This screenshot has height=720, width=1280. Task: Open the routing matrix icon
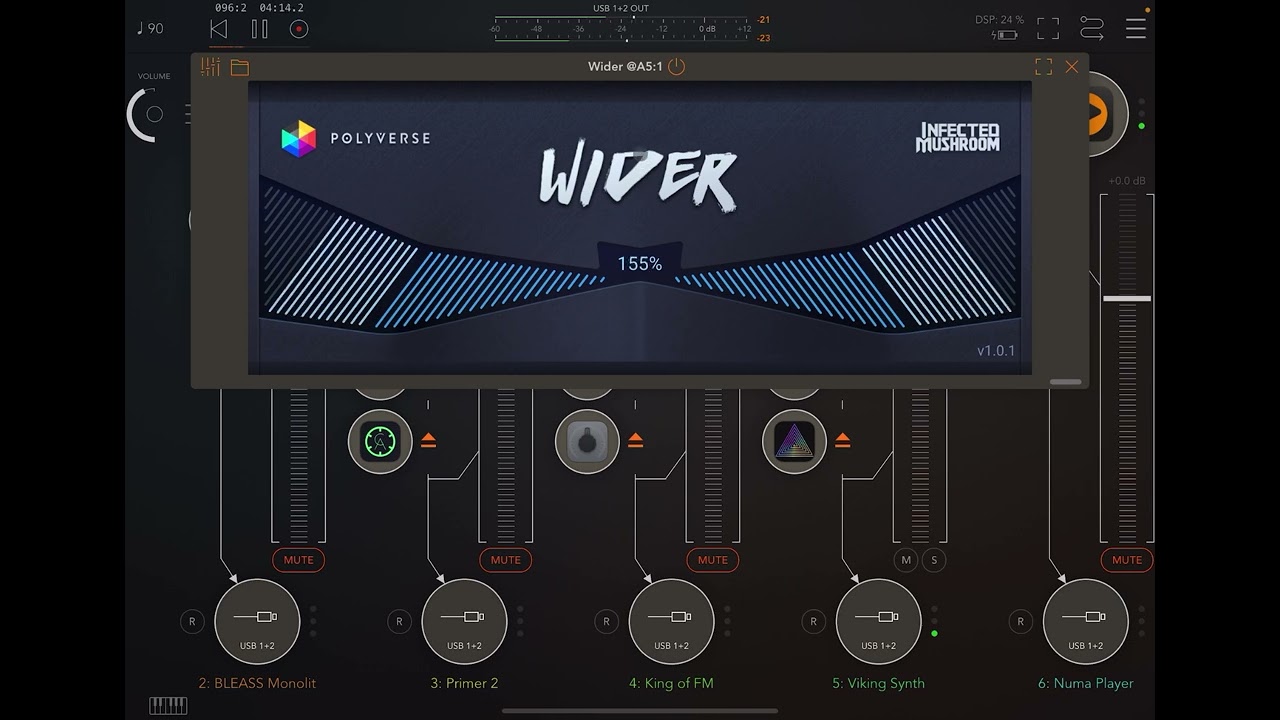(x=1091, y=28)
